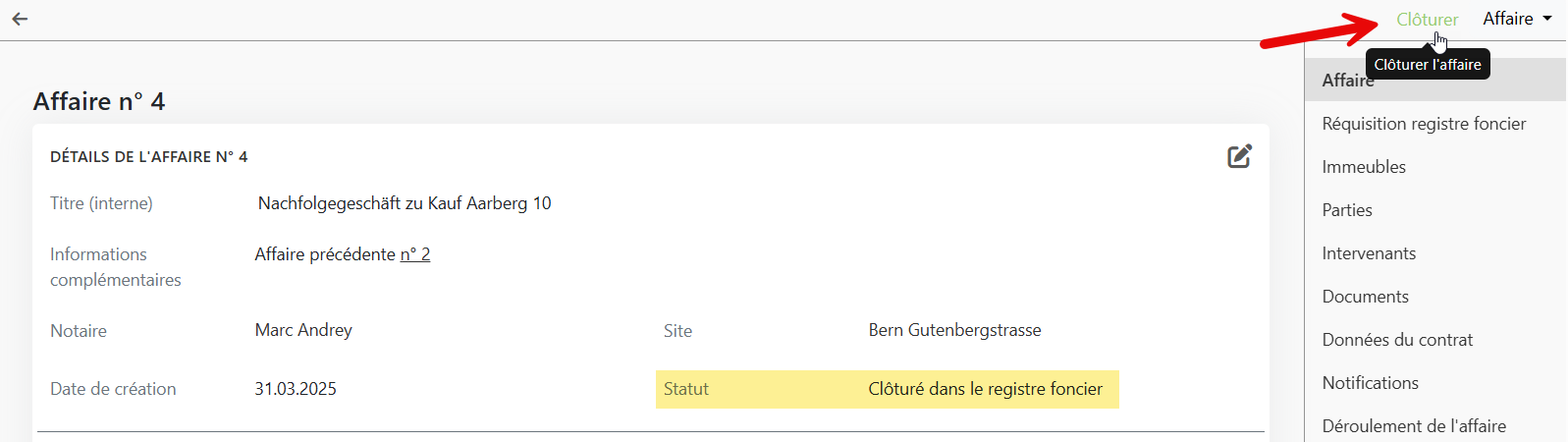This screenshot has height=442, width=1568.
Task: Click the notary name Marc Andrey
Action: pos(303,330)
